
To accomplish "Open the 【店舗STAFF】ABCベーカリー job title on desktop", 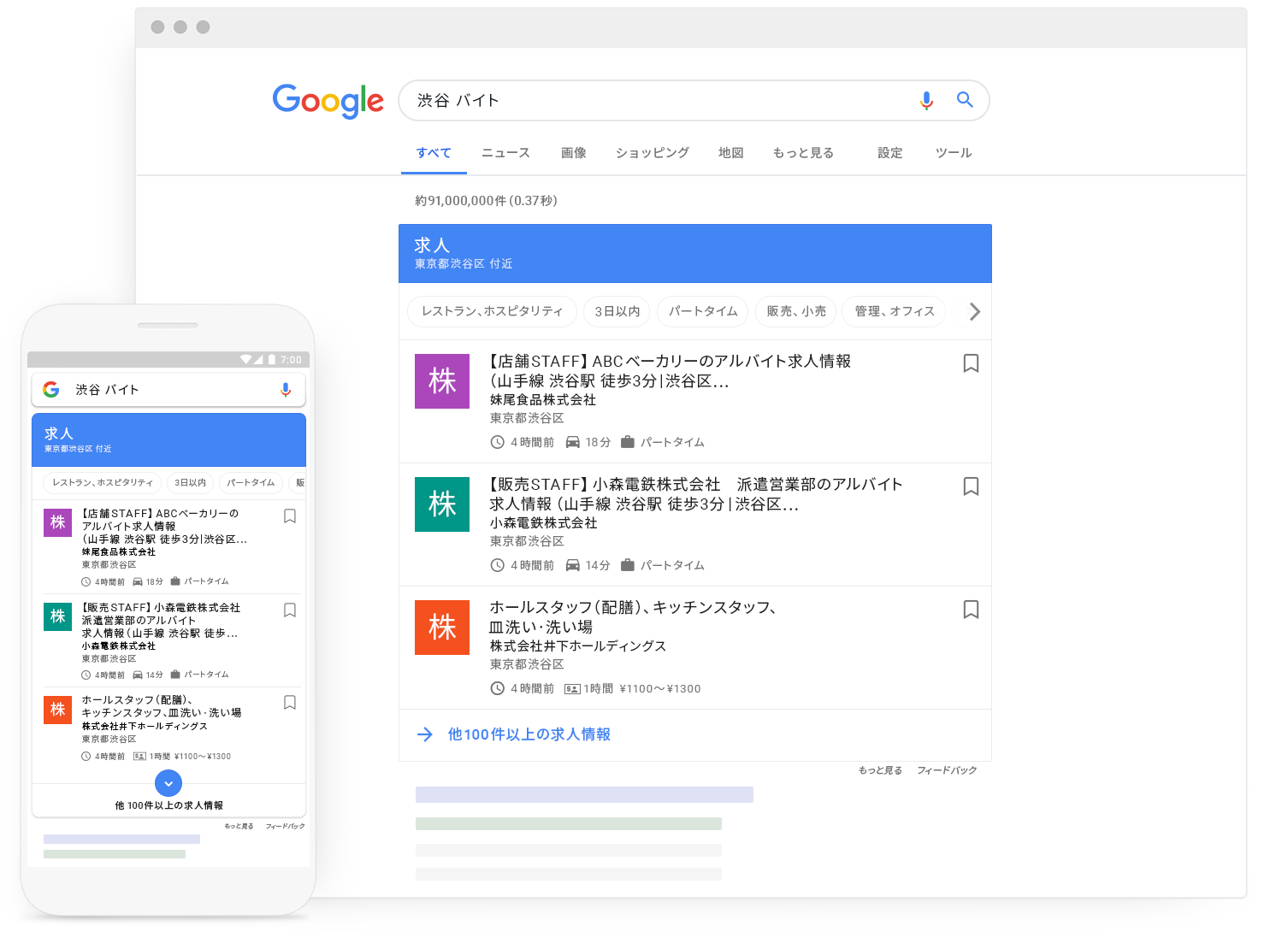I will coord(671,371).
